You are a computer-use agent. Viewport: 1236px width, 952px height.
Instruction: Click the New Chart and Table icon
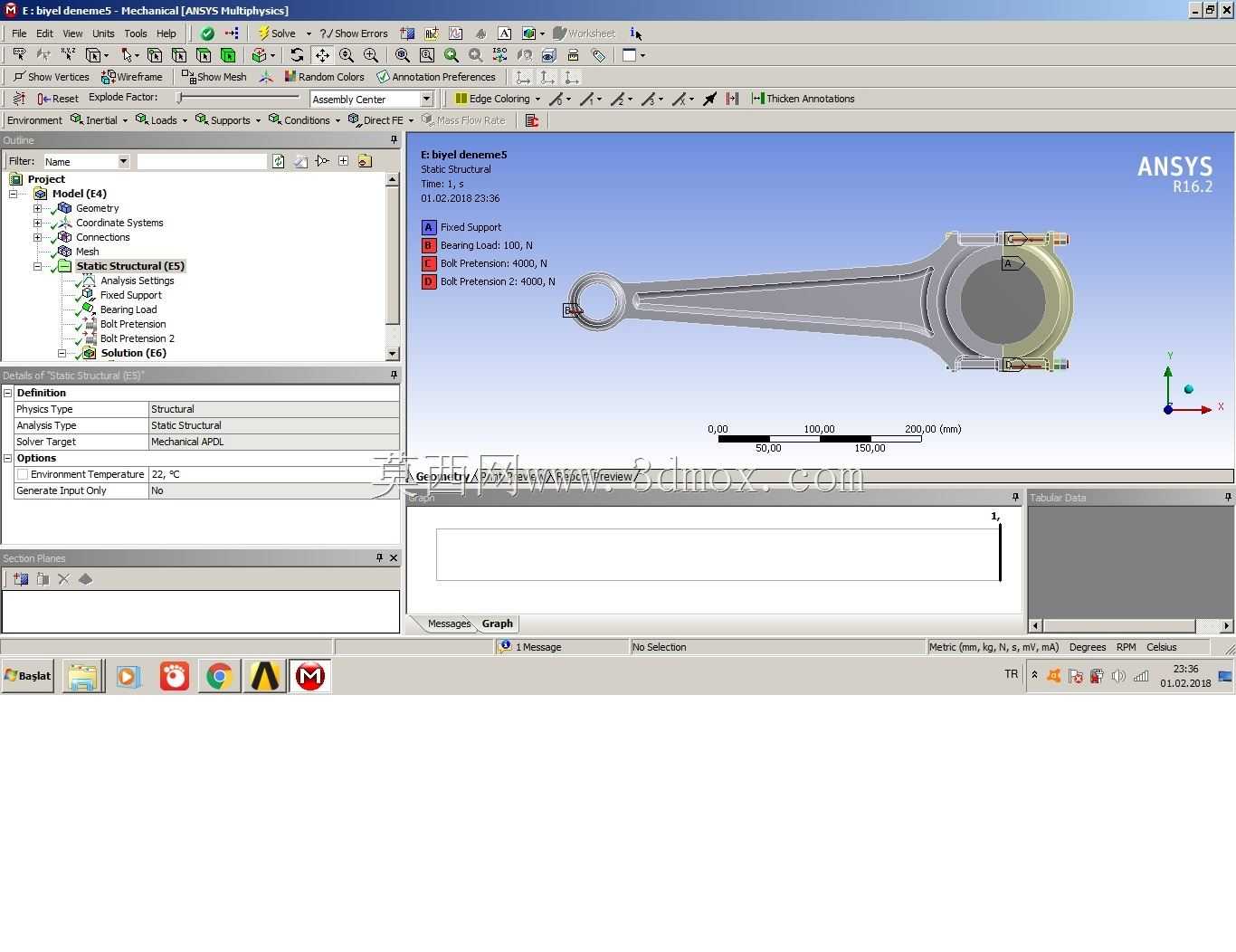[x=456, y=33]
